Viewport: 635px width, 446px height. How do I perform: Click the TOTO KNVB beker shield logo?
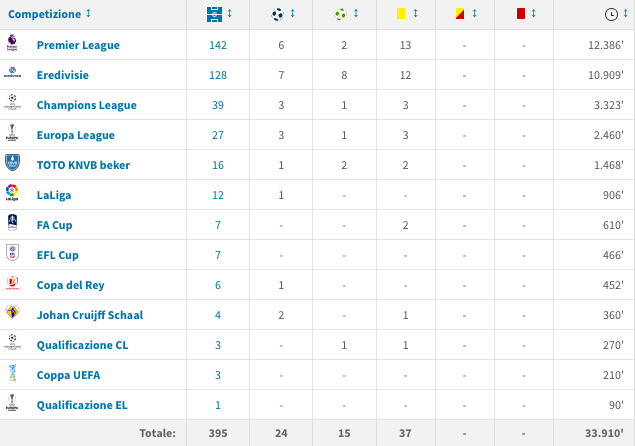click(12, 162)
